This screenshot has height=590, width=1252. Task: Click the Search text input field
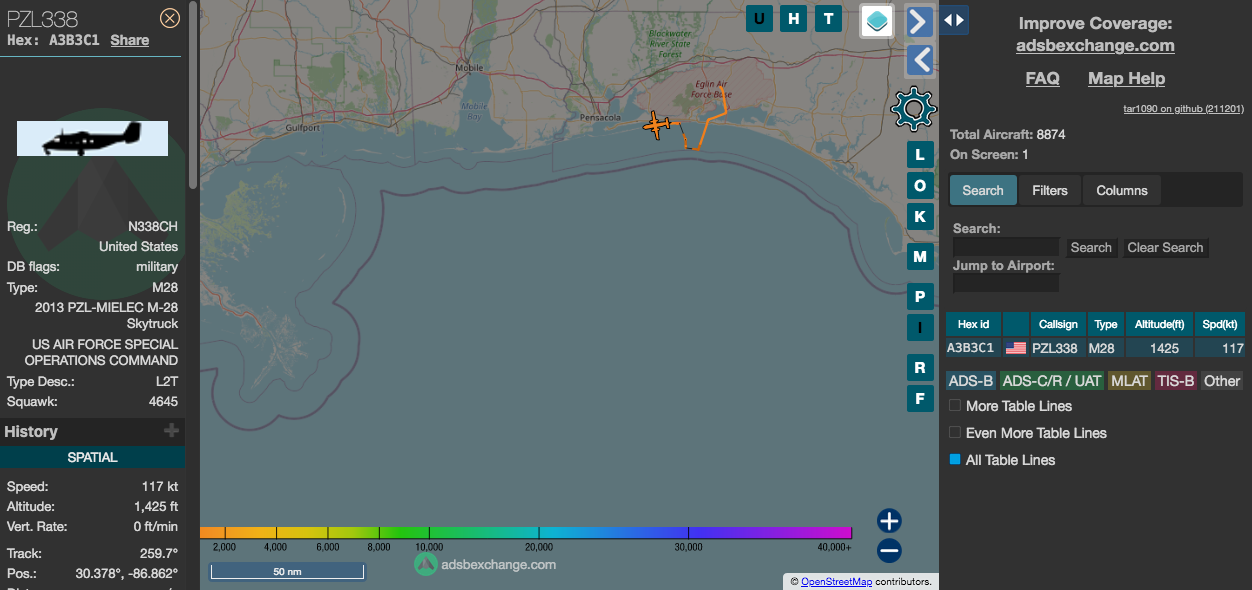1006,247
